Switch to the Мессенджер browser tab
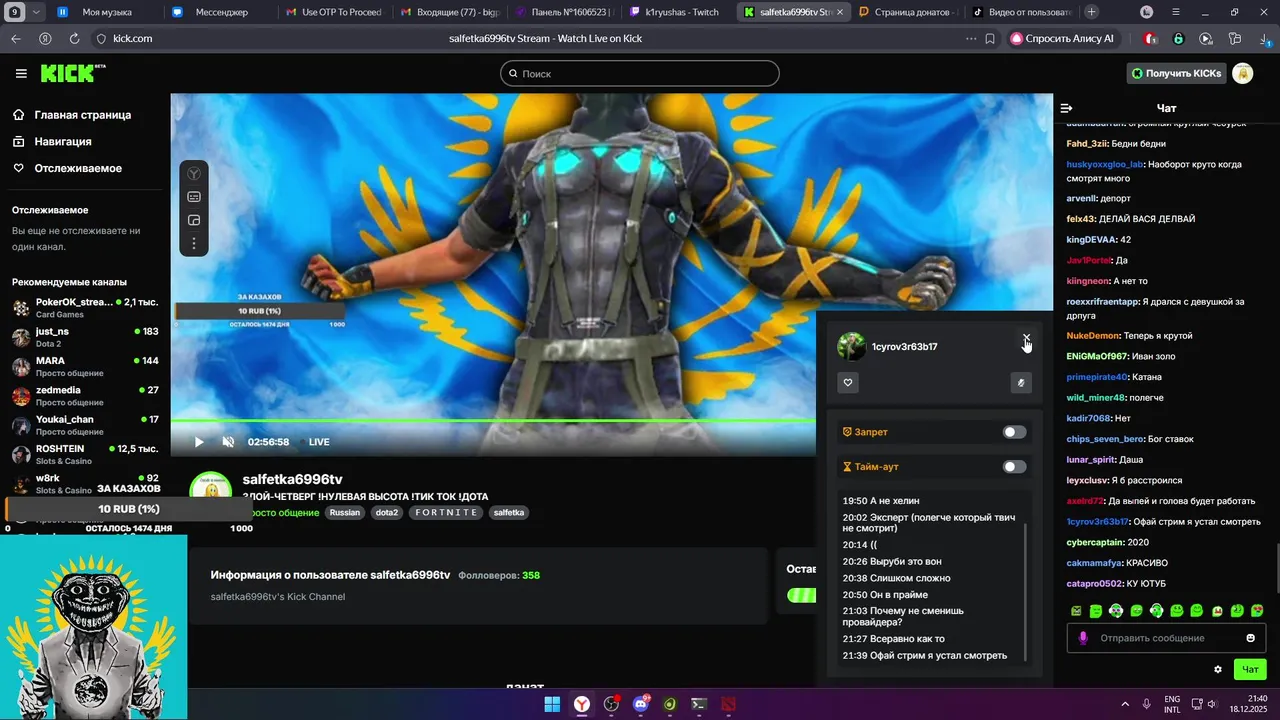Viewport: 1280px width, 720px height. pyautogui.click(x=221, y=12)
